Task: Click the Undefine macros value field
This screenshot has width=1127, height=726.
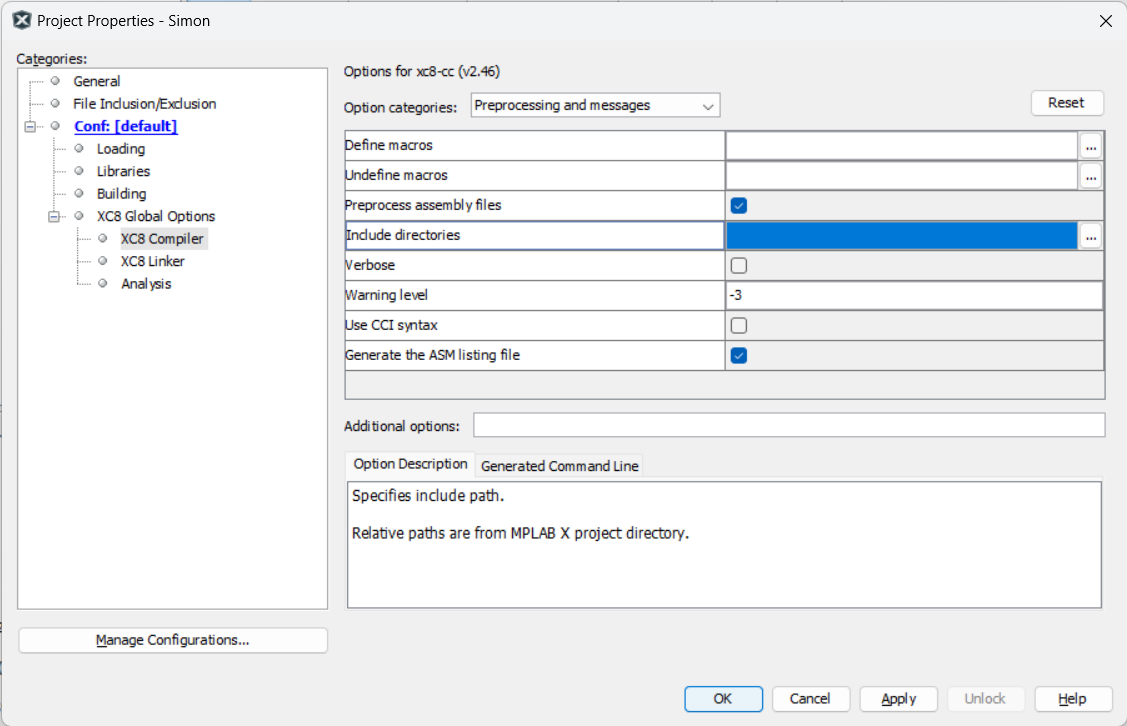Action: point(902,175)
